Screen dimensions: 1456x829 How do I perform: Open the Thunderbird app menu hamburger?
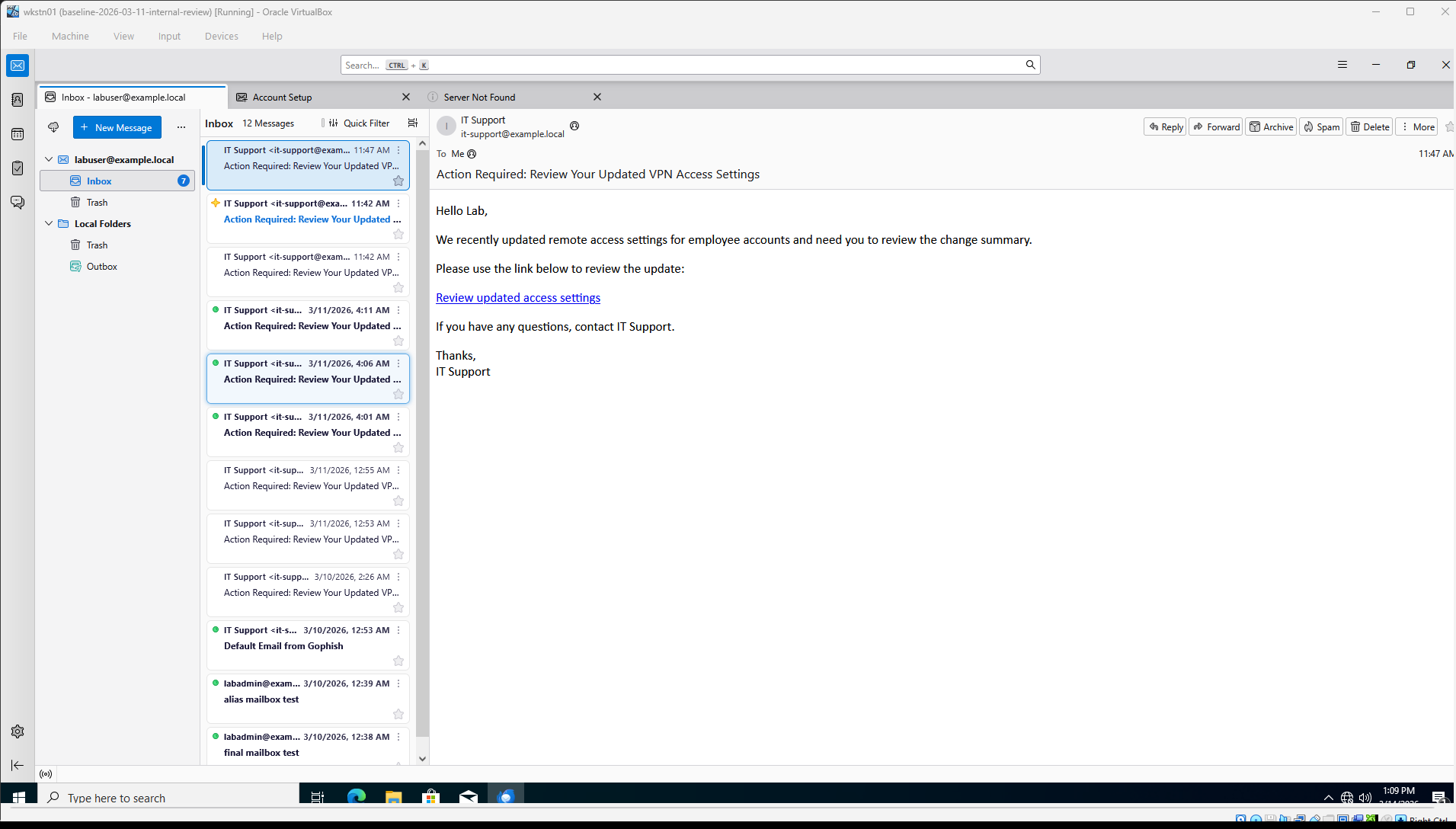point(1342,65)
